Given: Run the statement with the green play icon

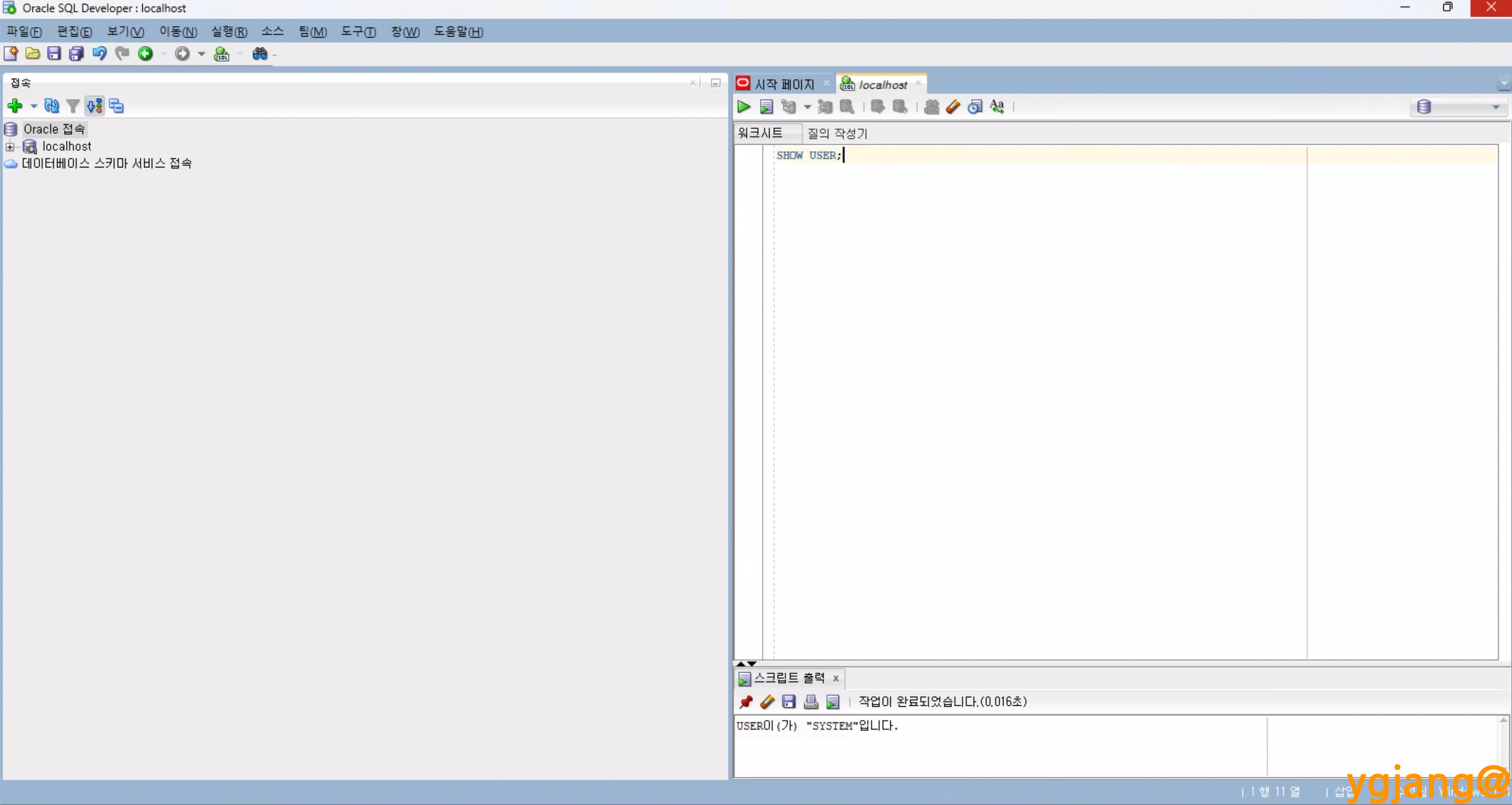Looking at the screenshot, I should [x=743, y=106].
